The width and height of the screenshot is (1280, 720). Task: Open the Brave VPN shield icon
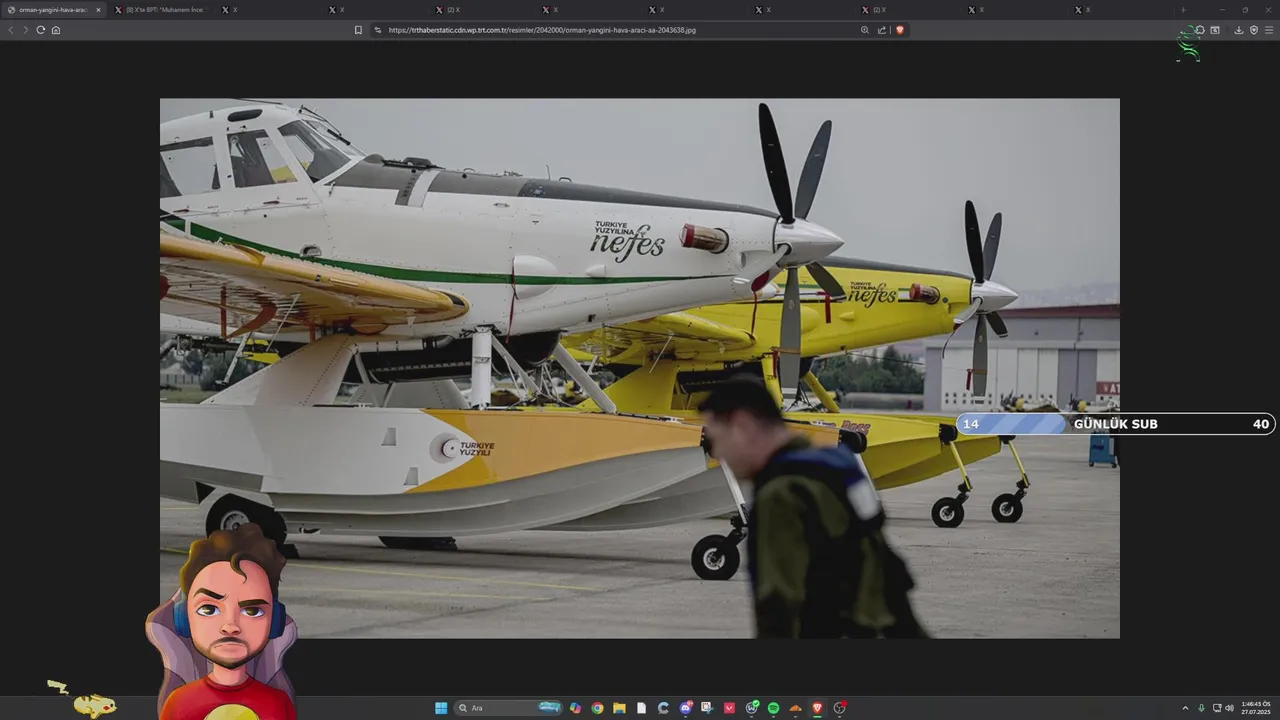[x=1254, y=30]
